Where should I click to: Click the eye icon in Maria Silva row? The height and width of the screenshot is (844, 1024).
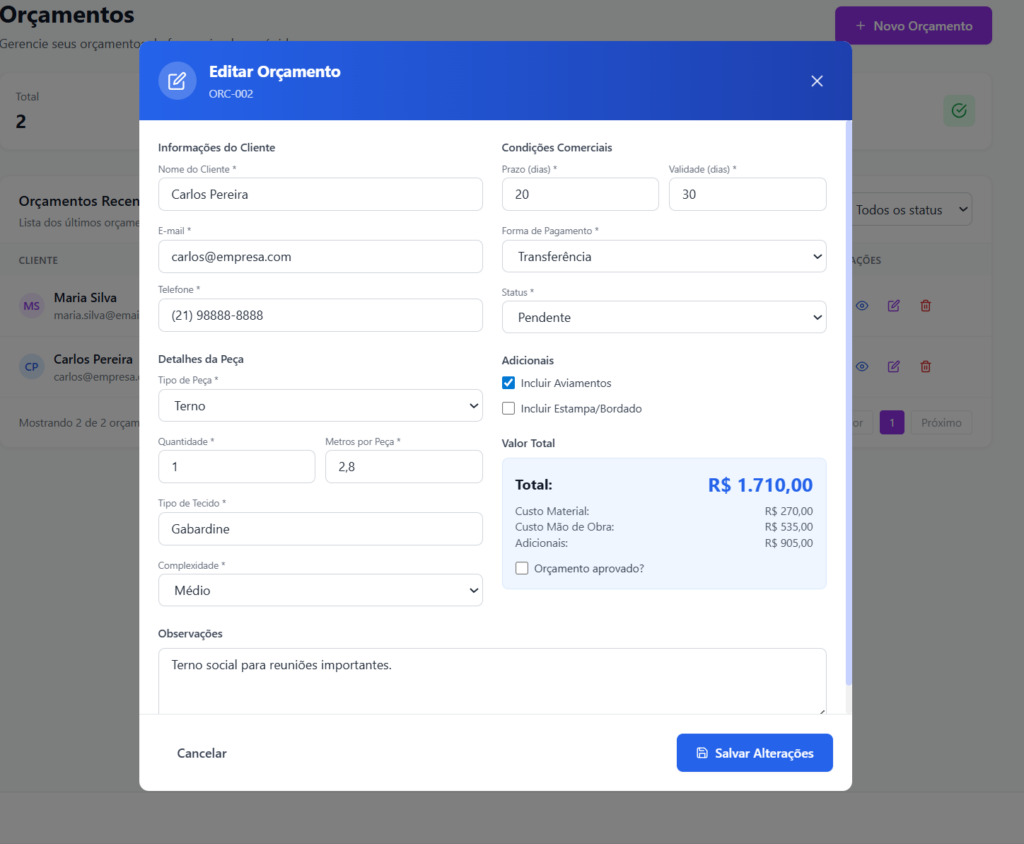tap(862, 306)
